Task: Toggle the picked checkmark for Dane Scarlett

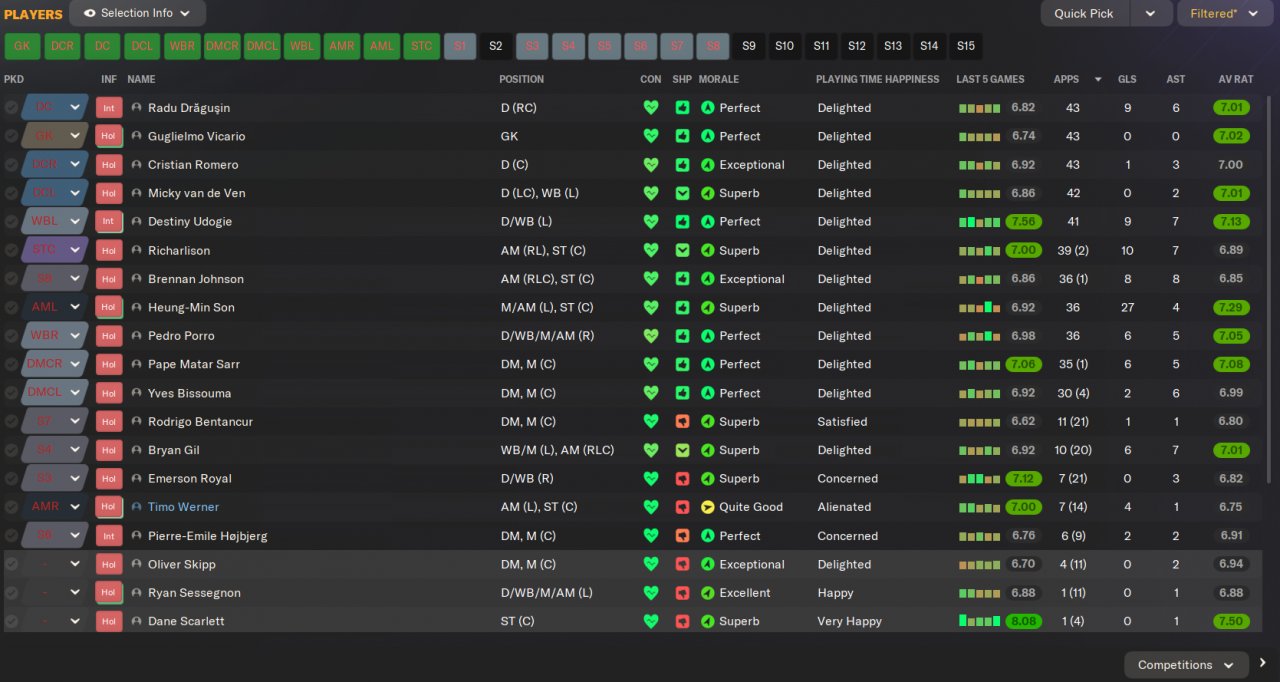Action: pyautogui.click(x=11, y=621)
